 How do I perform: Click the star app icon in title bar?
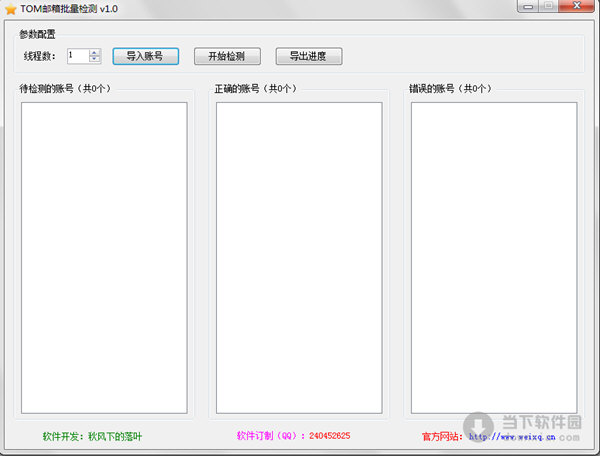11,9
